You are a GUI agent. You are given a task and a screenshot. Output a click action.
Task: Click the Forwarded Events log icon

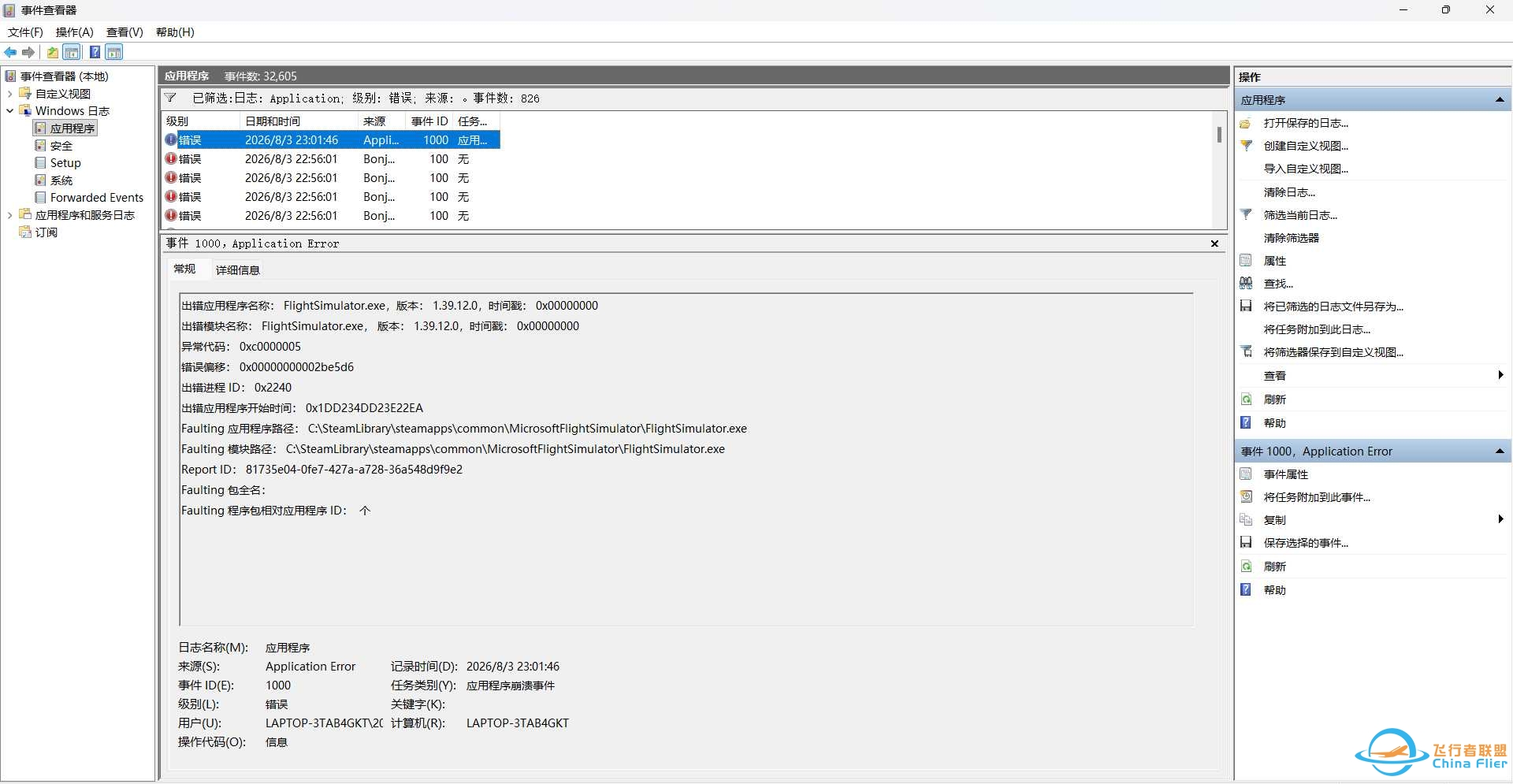[x=40, y=198]
